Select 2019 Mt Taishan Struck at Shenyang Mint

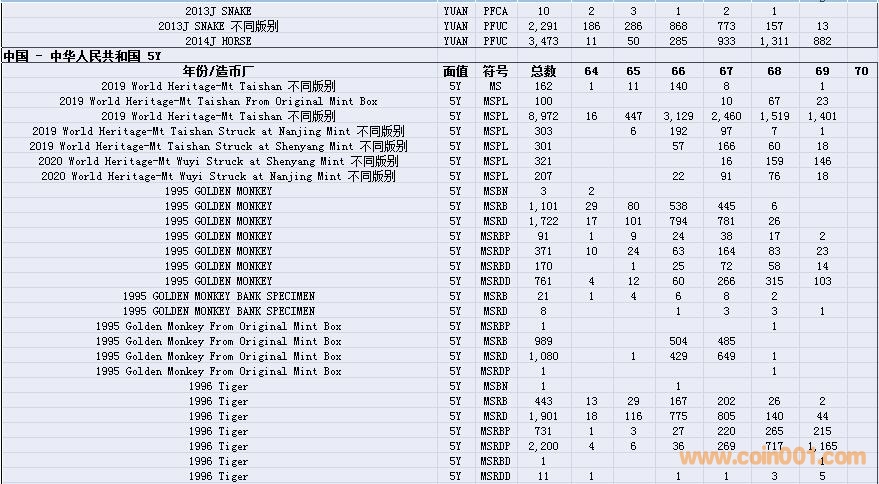[219, 146]
